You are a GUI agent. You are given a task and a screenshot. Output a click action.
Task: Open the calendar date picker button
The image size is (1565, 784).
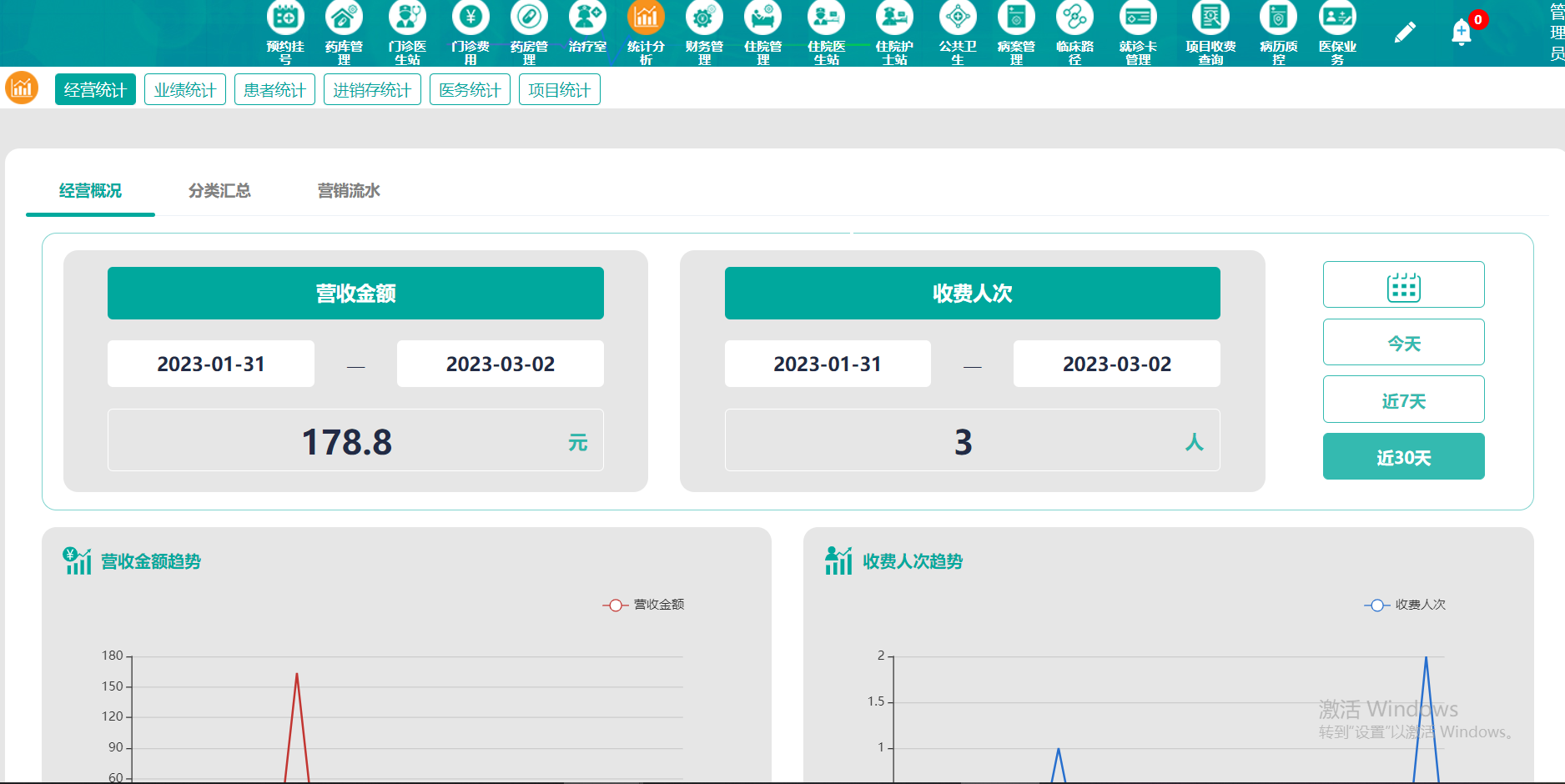[x=1404, y=284]
